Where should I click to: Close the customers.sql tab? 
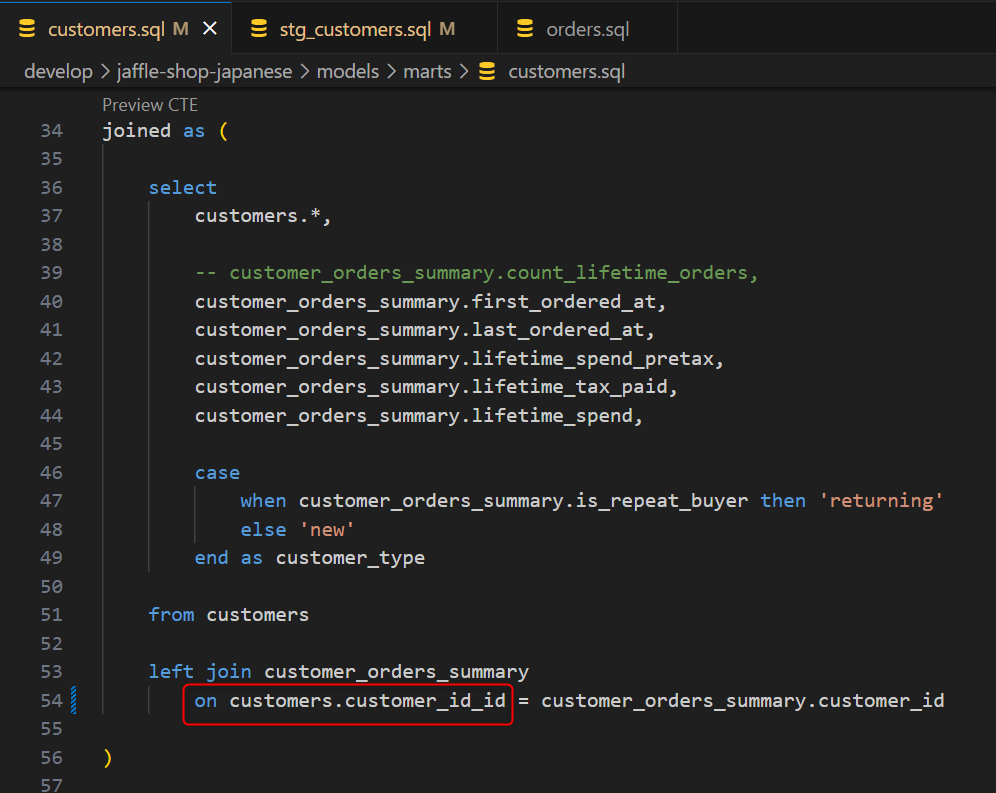[x=210, y=29]
